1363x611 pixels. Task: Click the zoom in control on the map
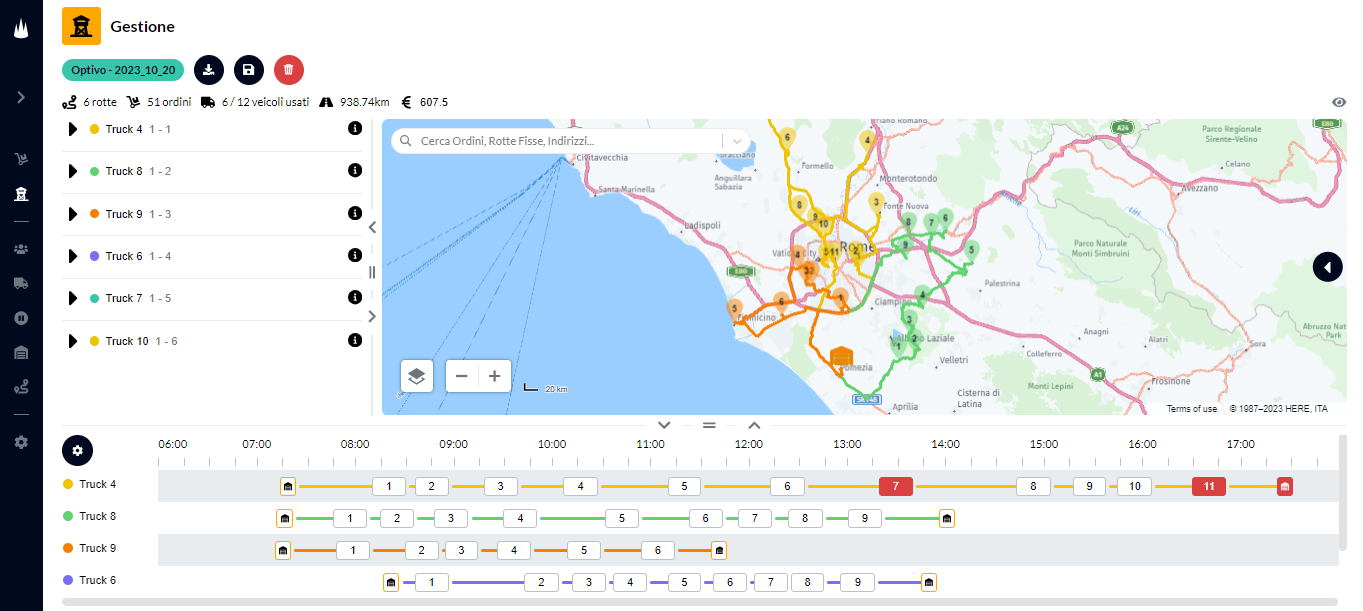494,376
